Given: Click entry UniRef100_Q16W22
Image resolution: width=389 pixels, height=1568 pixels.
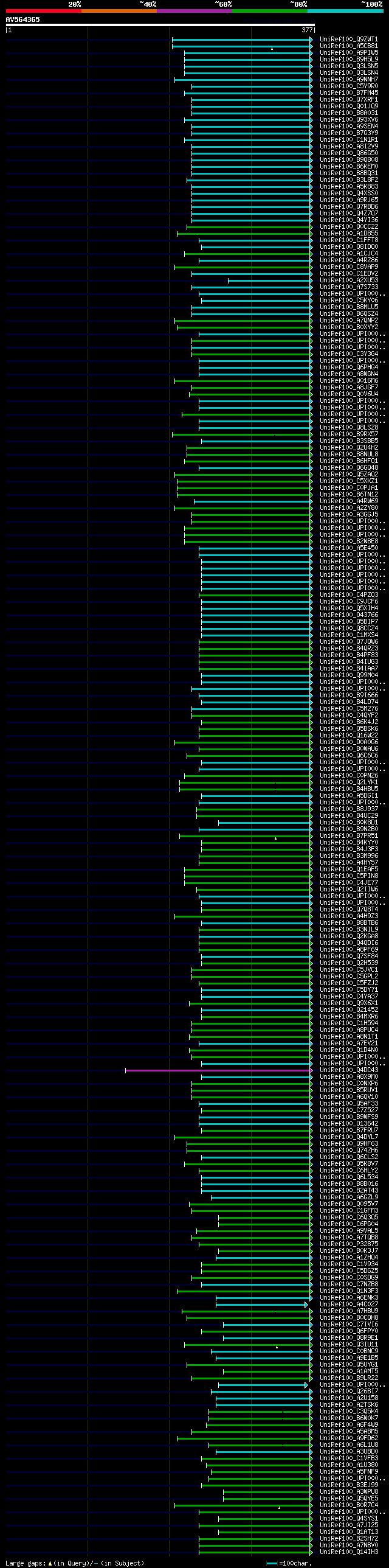Looking at the screenshot, I should pyautogui.click(x=349, y=736).
